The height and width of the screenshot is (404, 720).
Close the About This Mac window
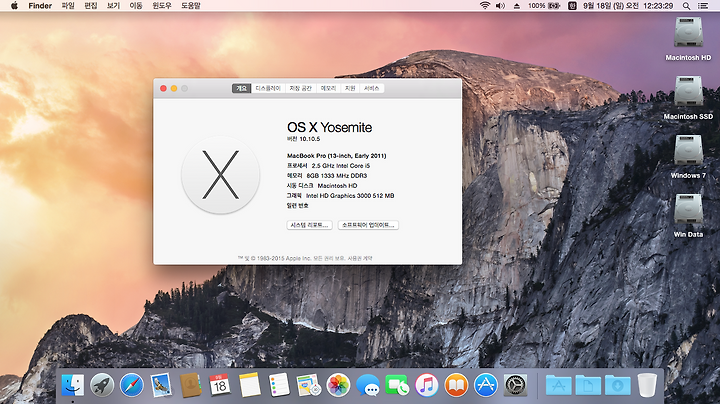point(163,88)
